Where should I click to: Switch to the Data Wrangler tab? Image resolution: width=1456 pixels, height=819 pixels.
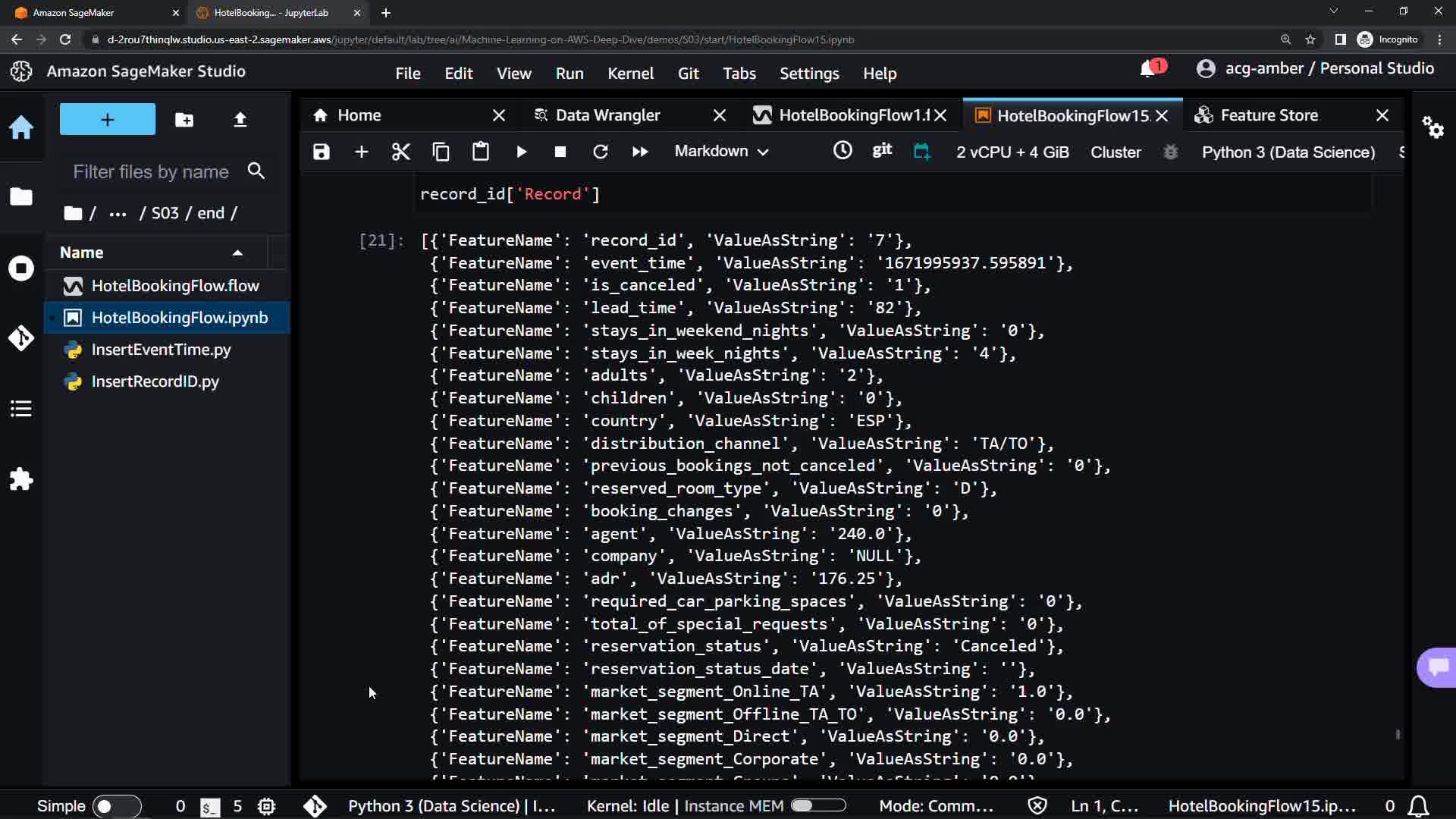tap(607, 115)
